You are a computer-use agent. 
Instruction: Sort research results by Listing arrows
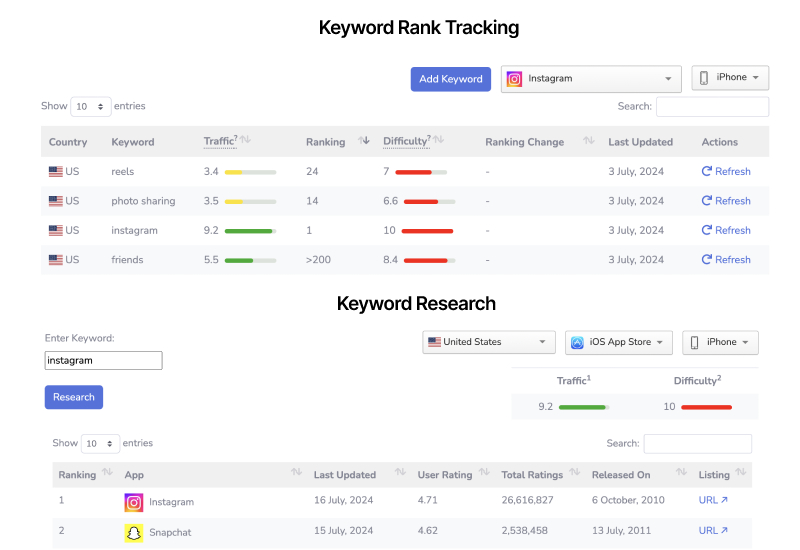pyautogui.click(x=741, y=472)
